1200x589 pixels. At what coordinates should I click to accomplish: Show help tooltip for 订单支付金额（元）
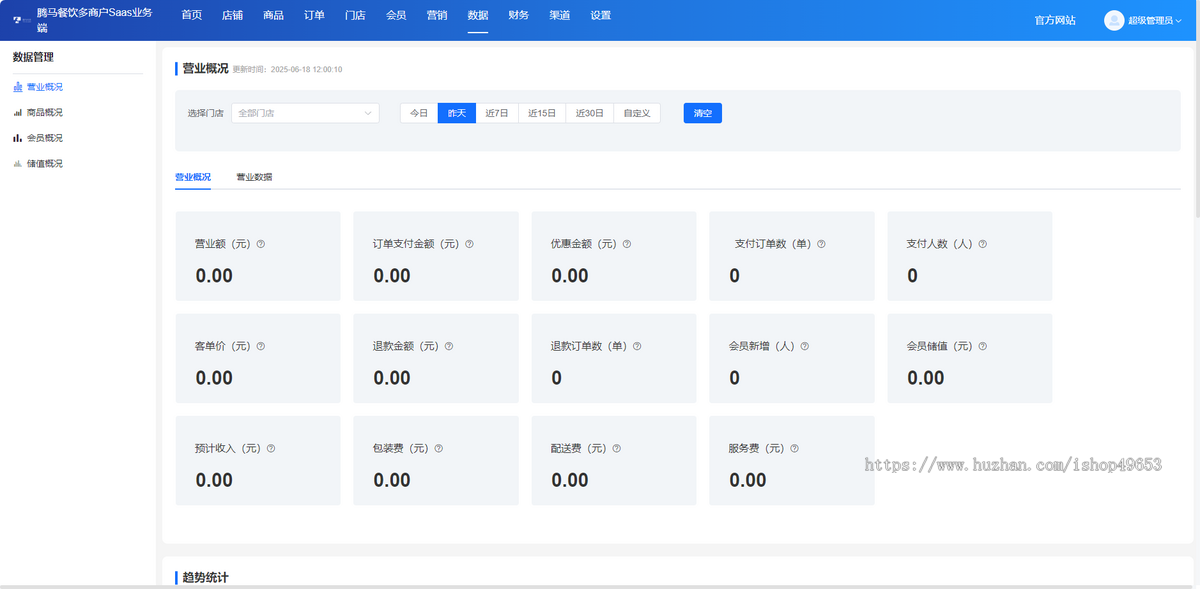click(469, 244)
